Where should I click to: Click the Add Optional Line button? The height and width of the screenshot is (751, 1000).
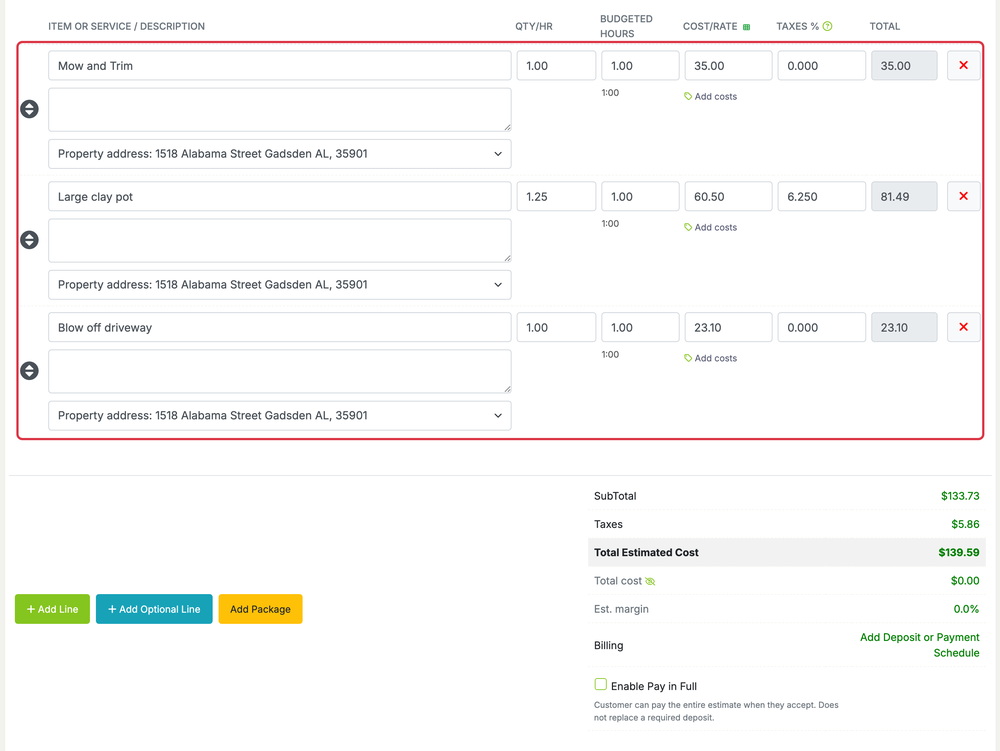click(x=154, y=609)
